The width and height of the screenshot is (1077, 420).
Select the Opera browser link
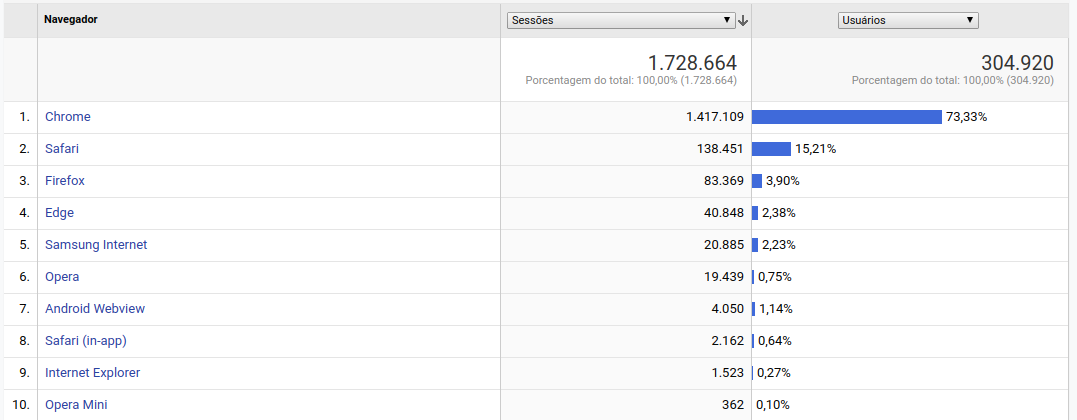[x=63, y=277]
